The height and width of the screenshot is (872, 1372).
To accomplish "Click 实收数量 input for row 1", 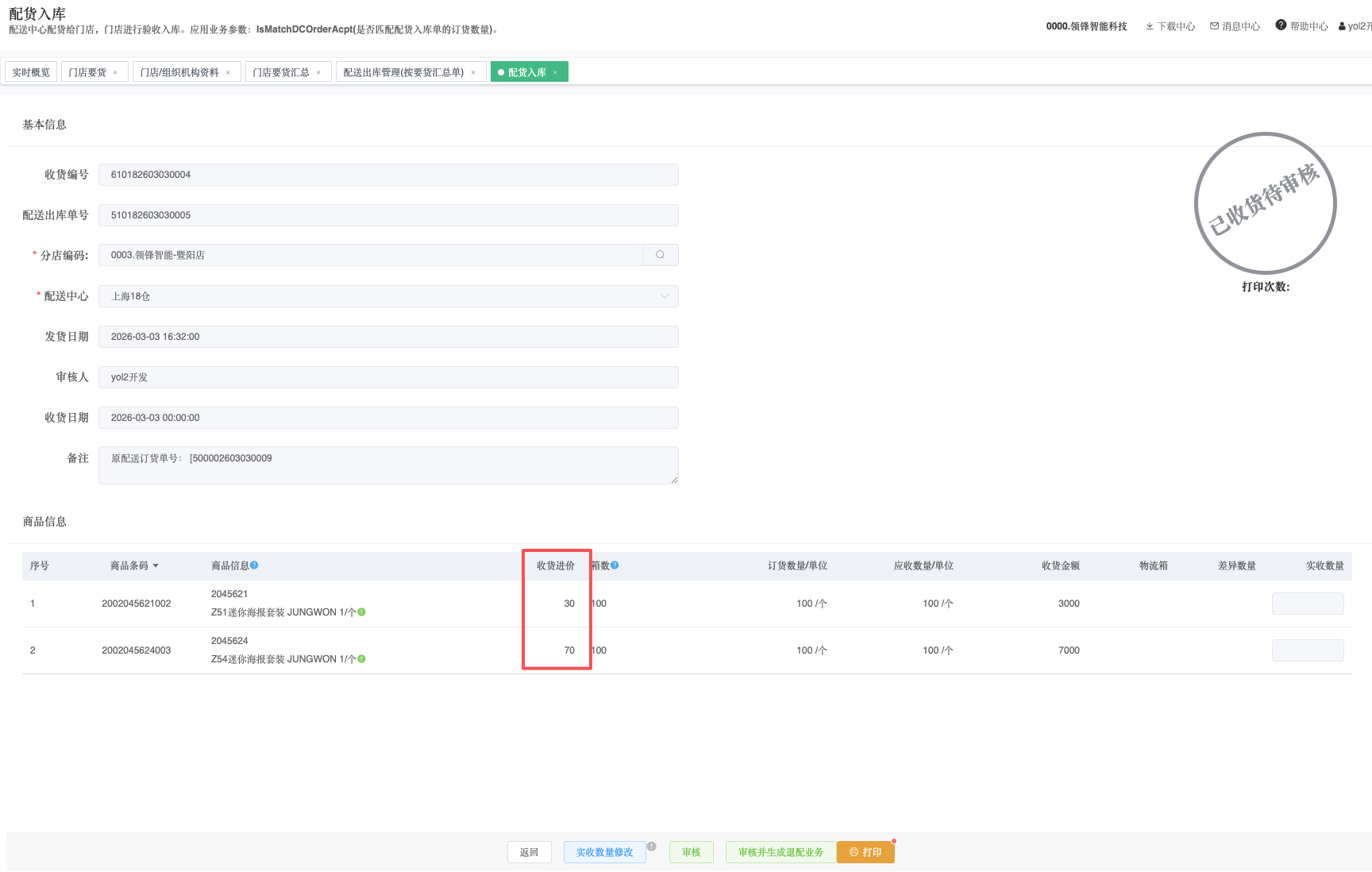I will 1308,604.
